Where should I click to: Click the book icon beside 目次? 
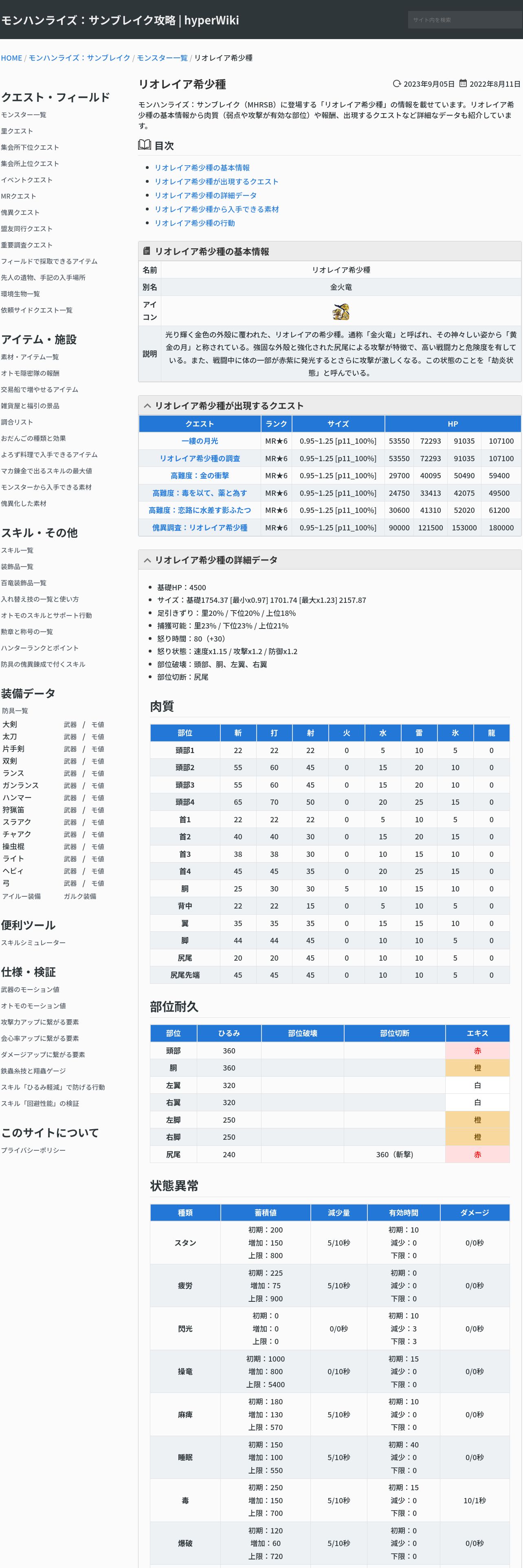(x=144, y=145)
